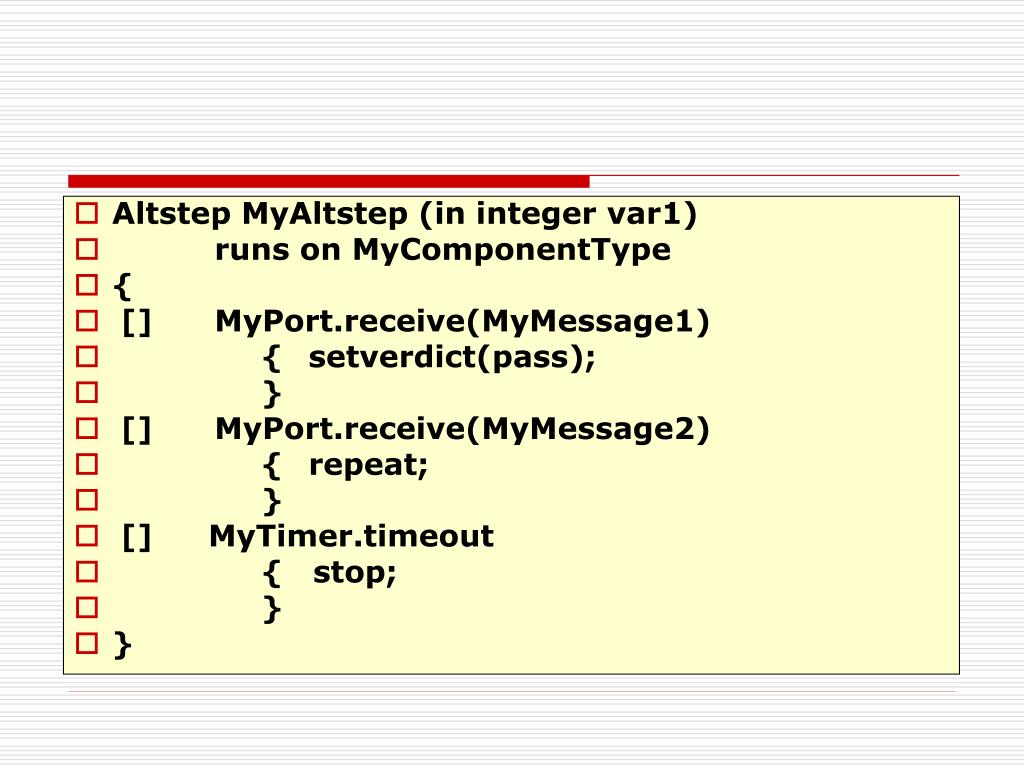
Task: Click the bullet box beside the final closing brace
Action: click(87, 644)
